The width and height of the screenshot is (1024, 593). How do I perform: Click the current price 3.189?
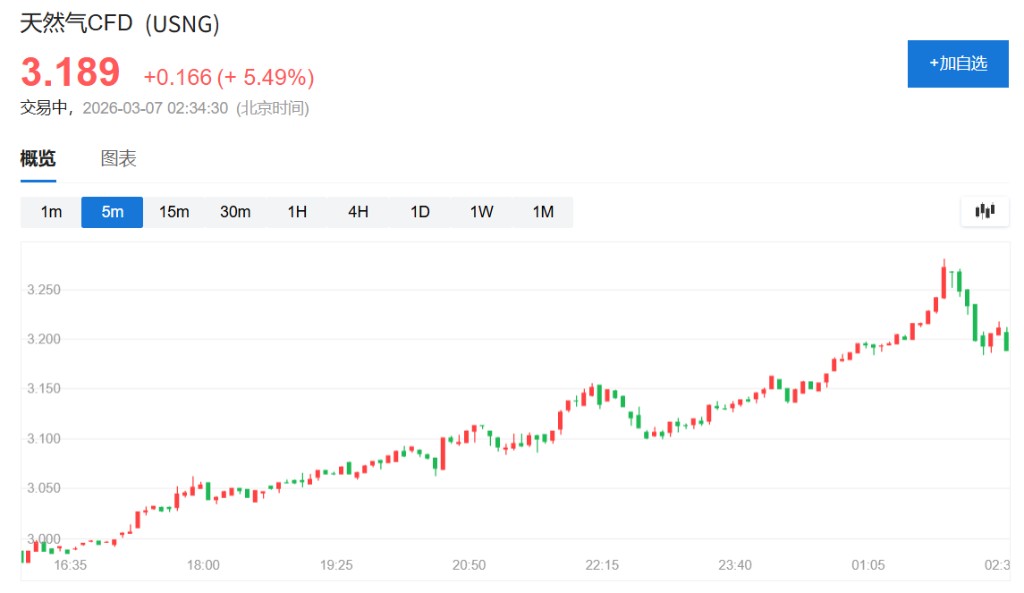(x=70, y=73)
